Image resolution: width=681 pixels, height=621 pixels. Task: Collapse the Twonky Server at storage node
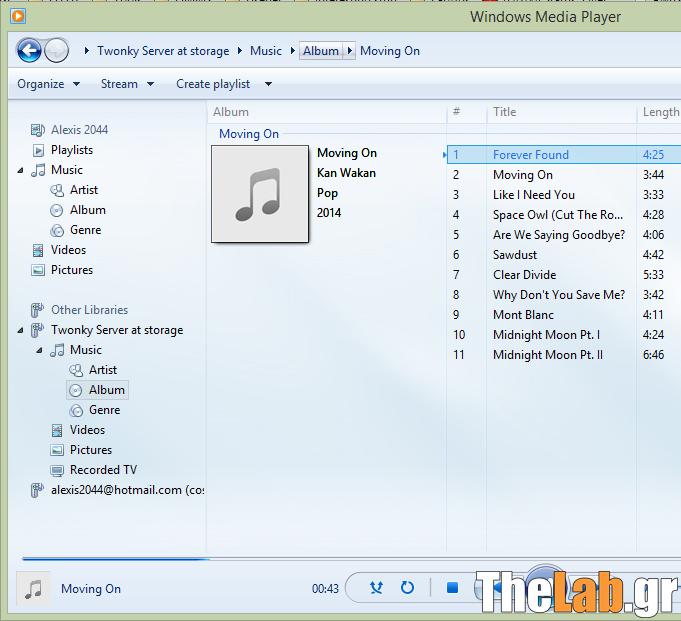click(x=20, y=330)
